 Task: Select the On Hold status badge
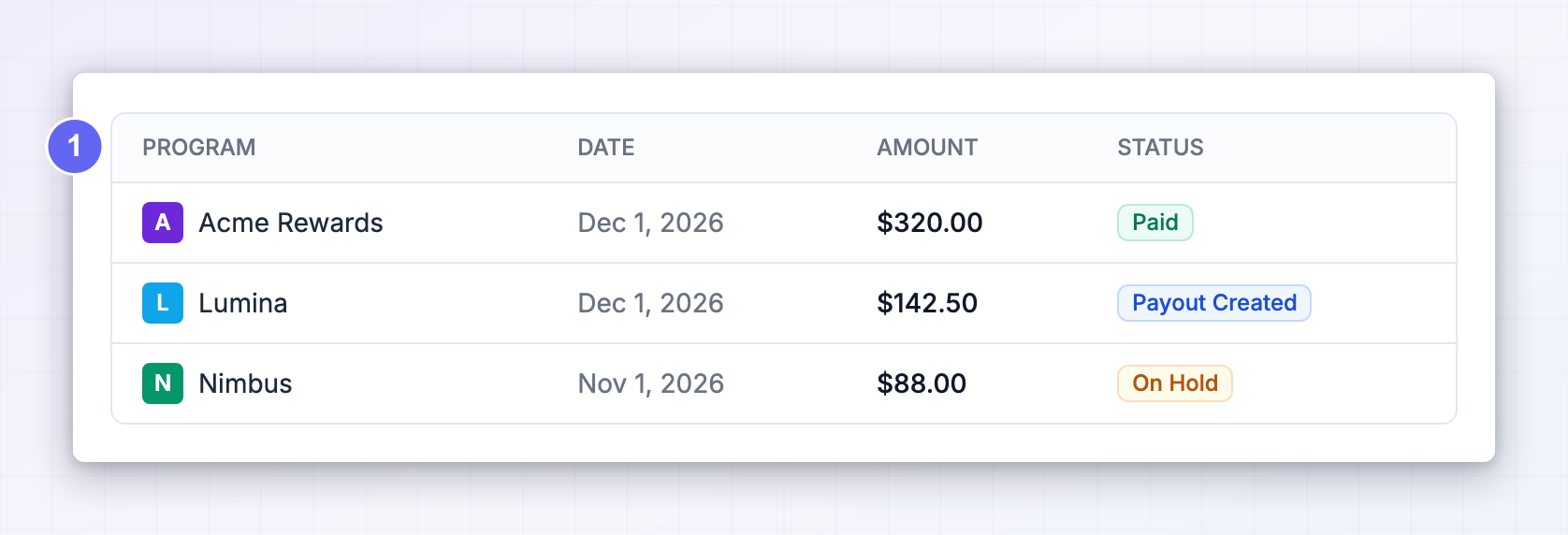(x=1175, y=383)
